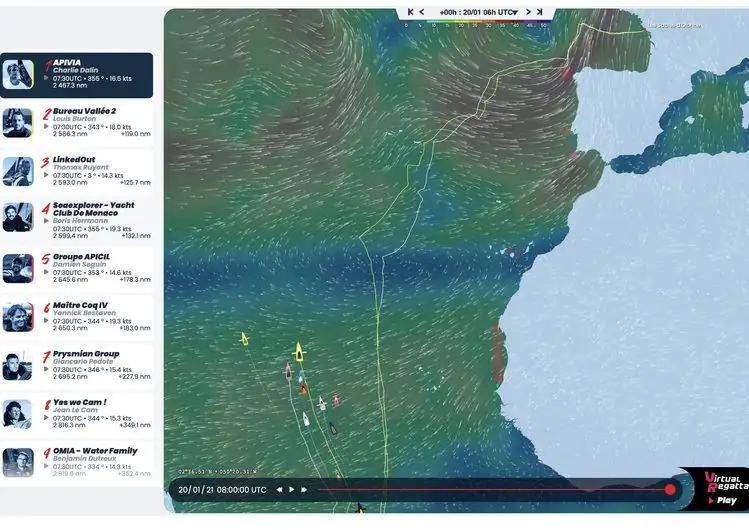Select the APIVIA Charlie Dalin card
The width and height of the screenshot is (749, 530).
pyautogui.click(x=76, y=75)
